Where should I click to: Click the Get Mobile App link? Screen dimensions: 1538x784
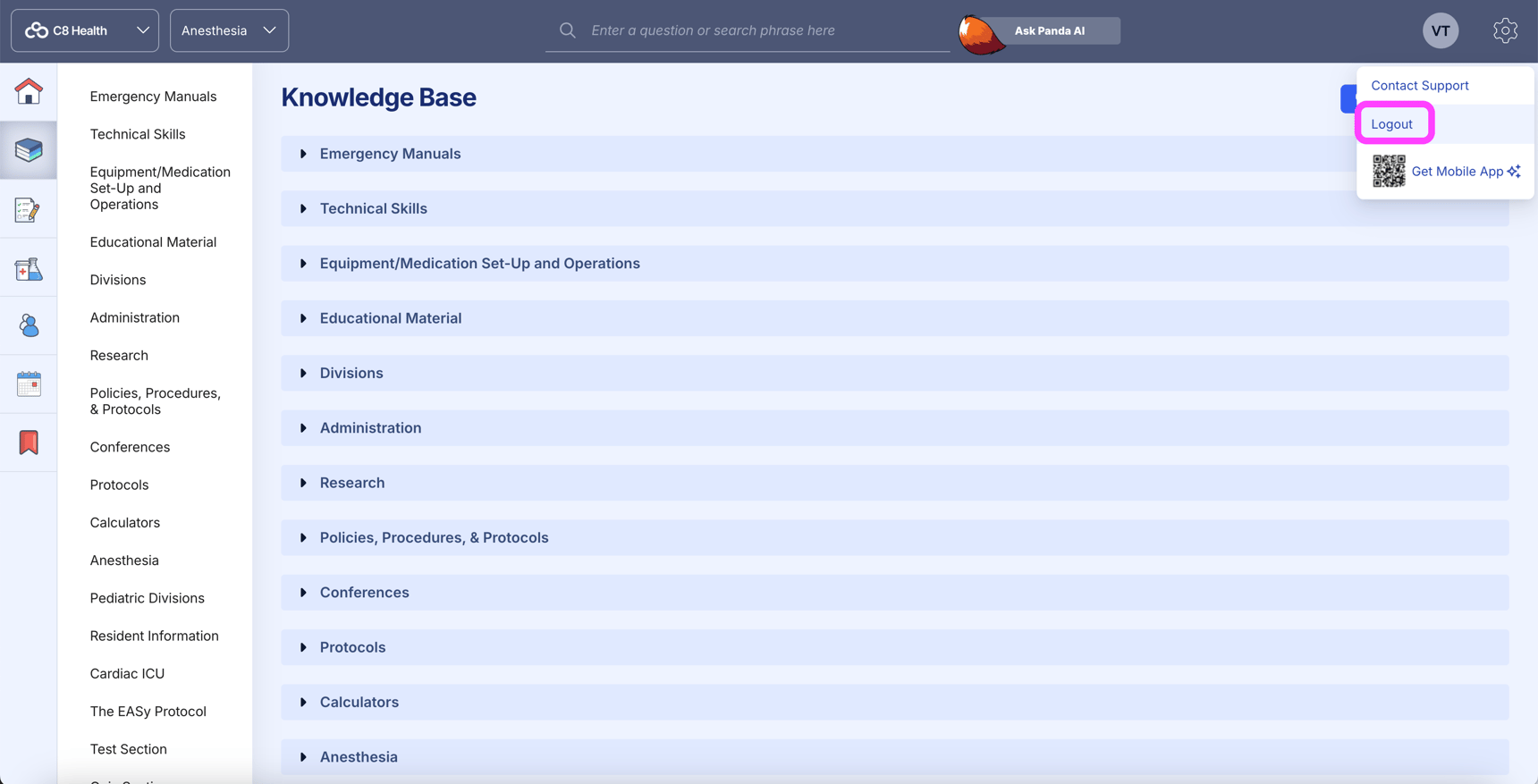click(1457, 172)
